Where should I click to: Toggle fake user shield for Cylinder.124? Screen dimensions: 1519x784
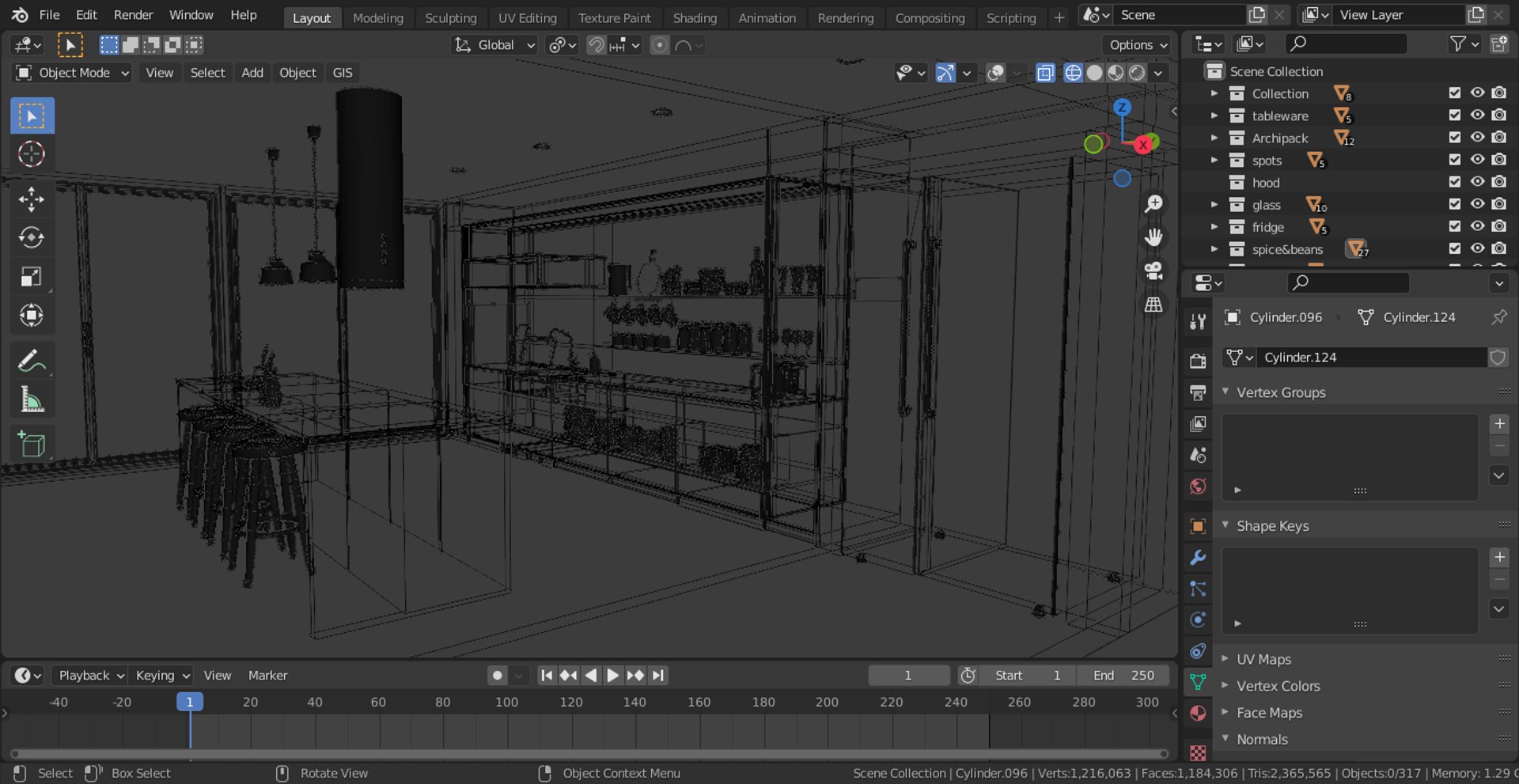[1498, 358]
